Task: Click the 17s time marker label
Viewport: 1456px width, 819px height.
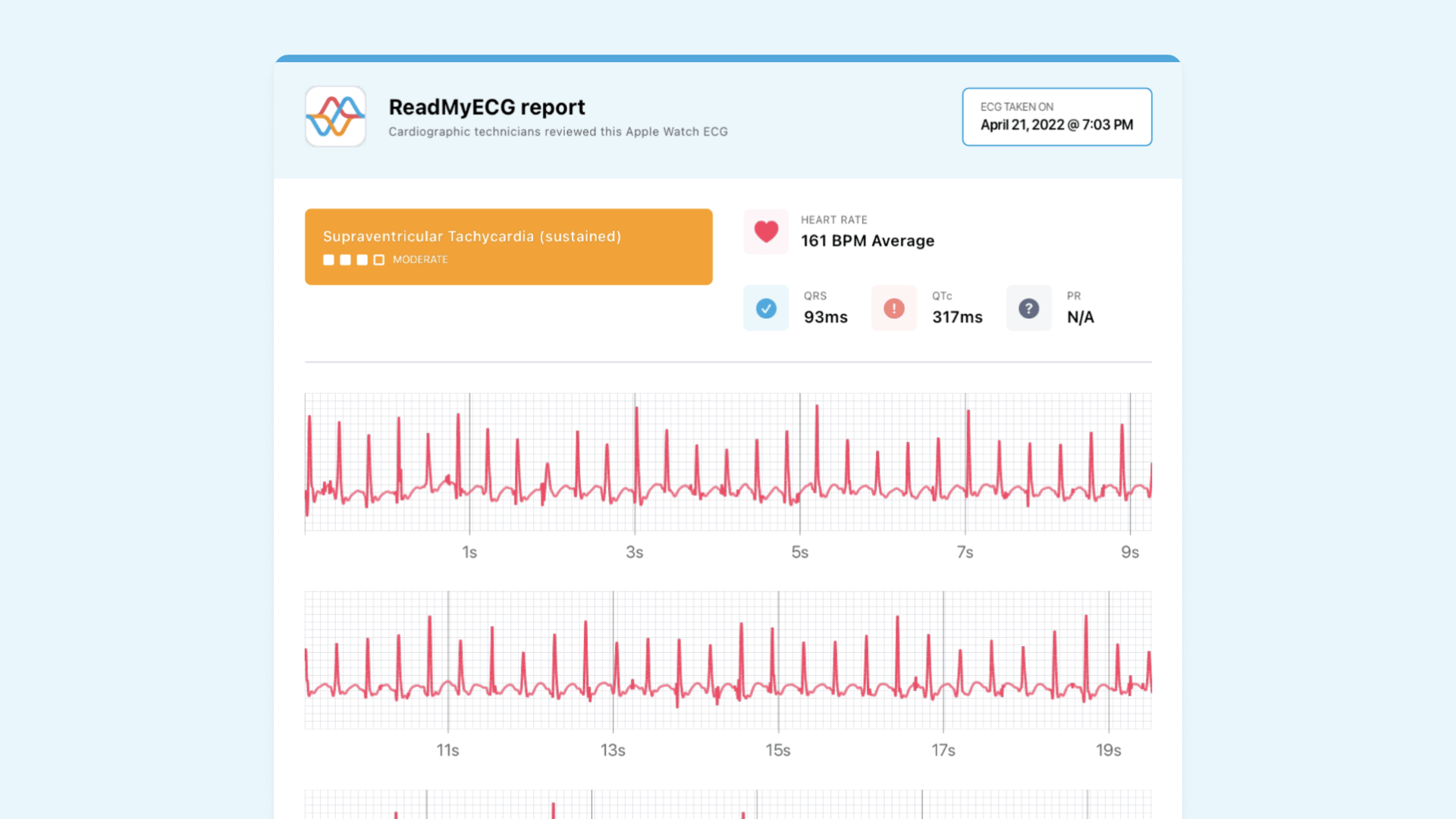Action: (943, 750)
